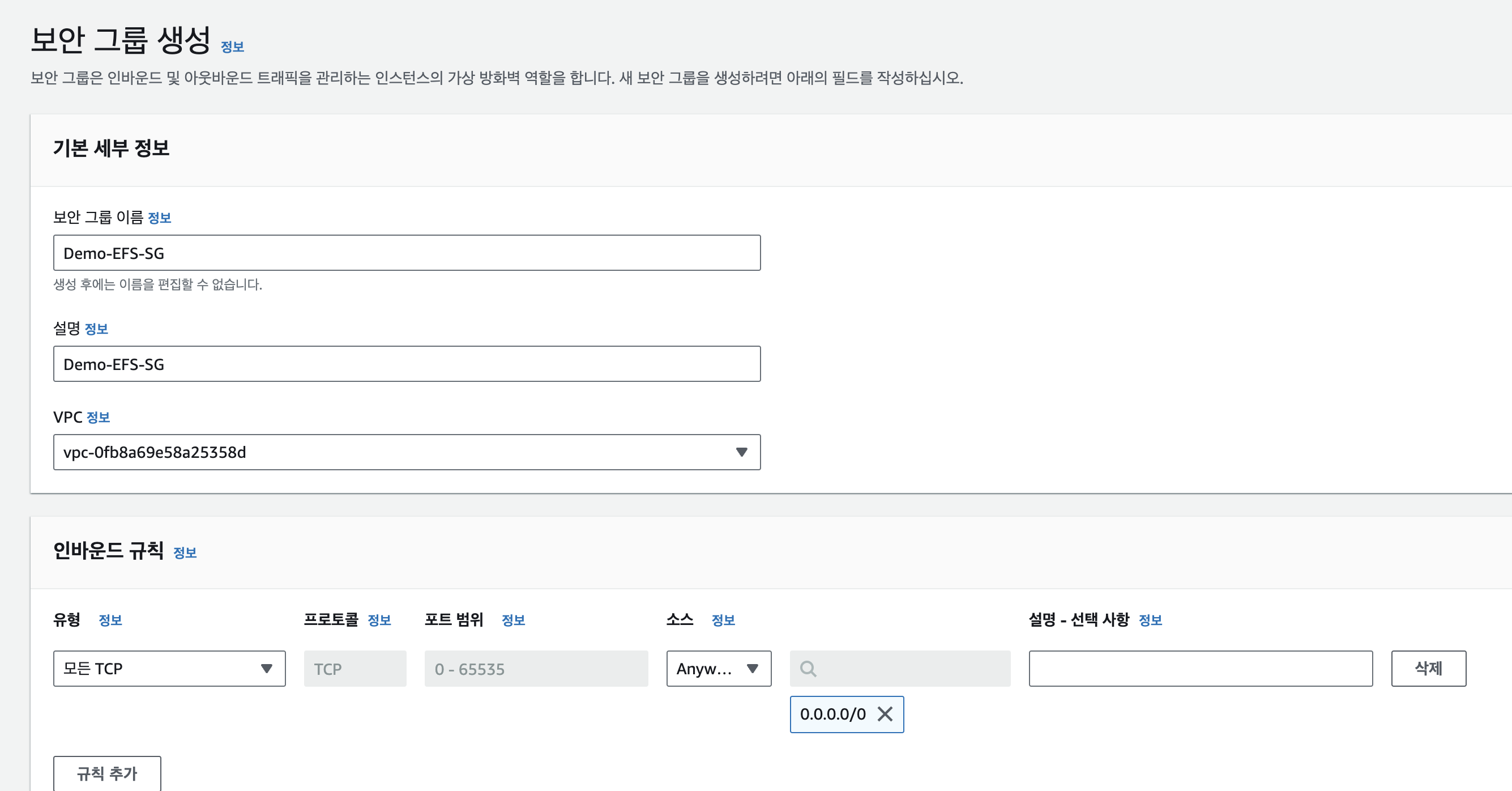Open 정보 link next to 유형 column
The height and width of the screenshot is (791, 1512).
click(110, 620)
